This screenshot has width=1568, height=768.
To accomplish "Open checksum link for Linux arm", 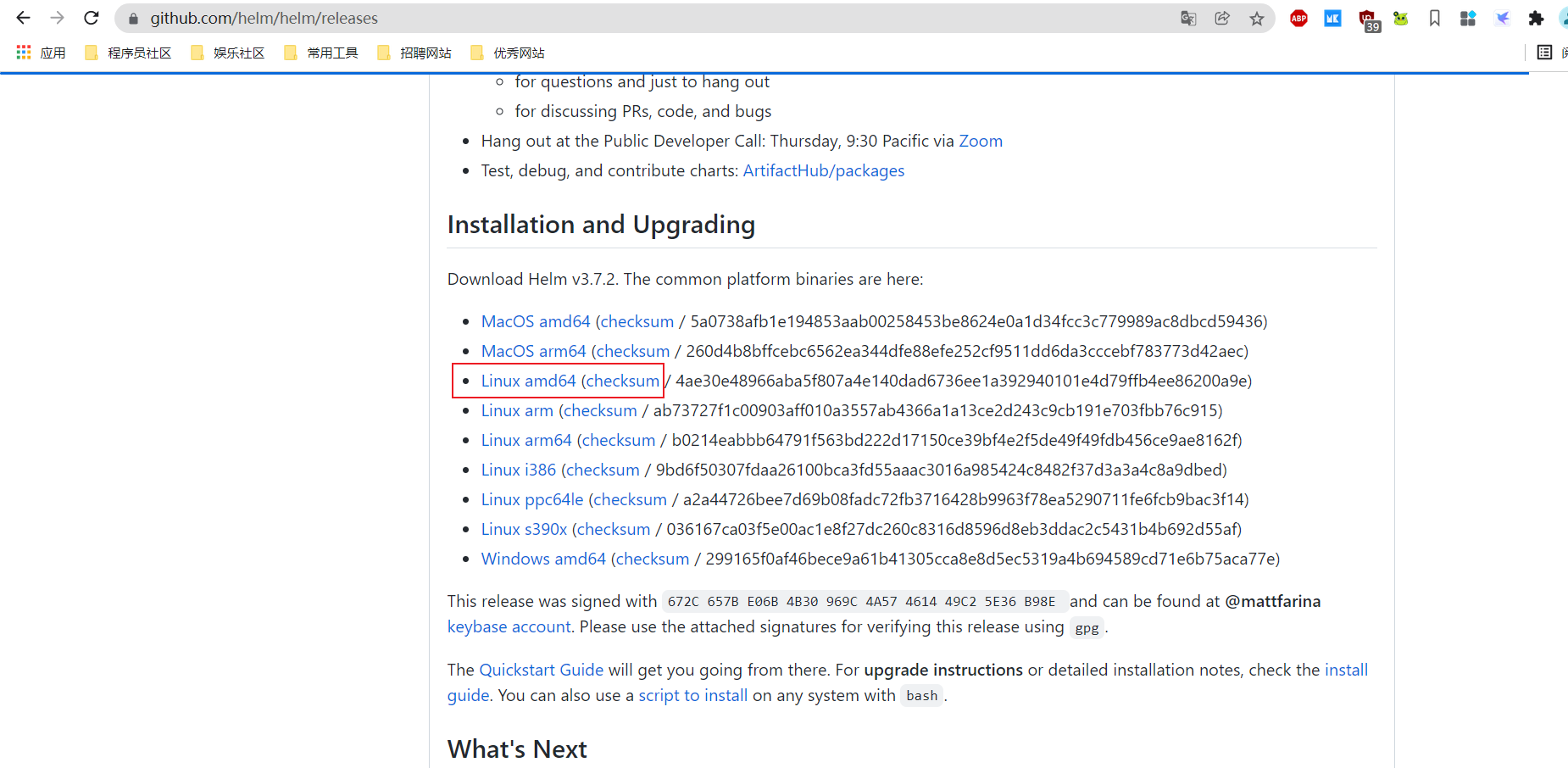I will coord(600,410).
